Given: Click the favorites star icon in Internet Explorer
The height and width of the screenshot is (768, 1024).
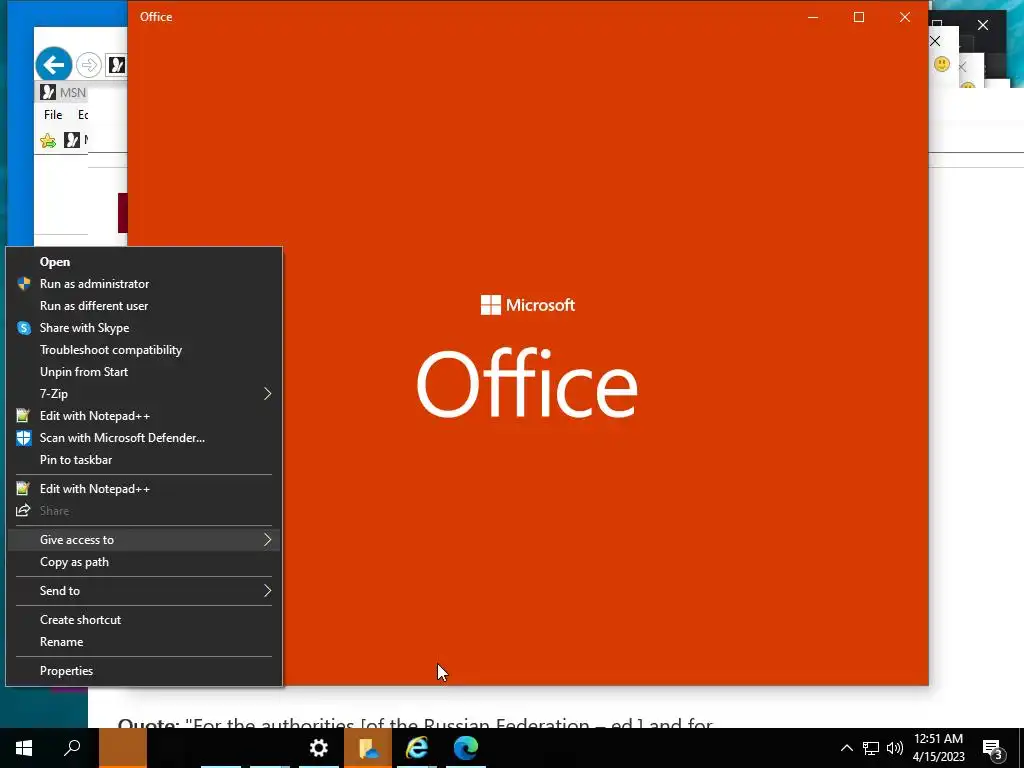Looking at the screenshot, I should [x=48, y=140].
